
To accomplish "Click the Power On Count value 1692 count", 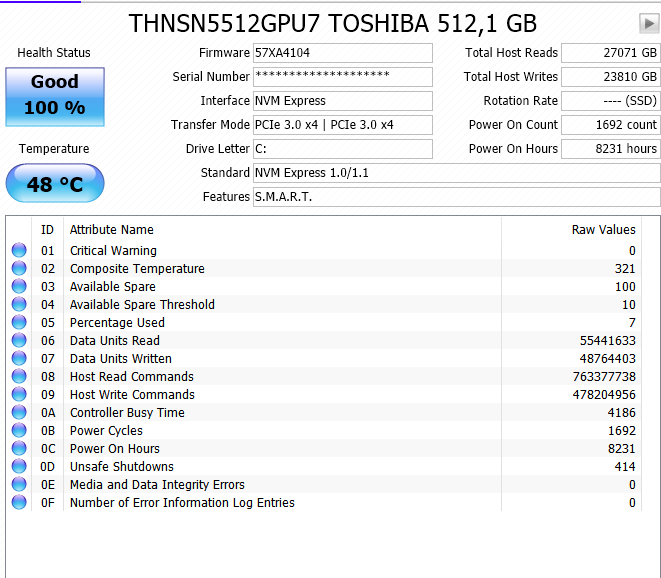I will (x=610, y=125).
